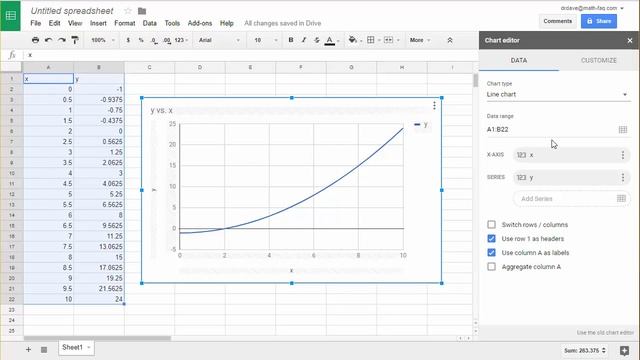Click the Comments button
Screen dimensions: 640x360
558,21
